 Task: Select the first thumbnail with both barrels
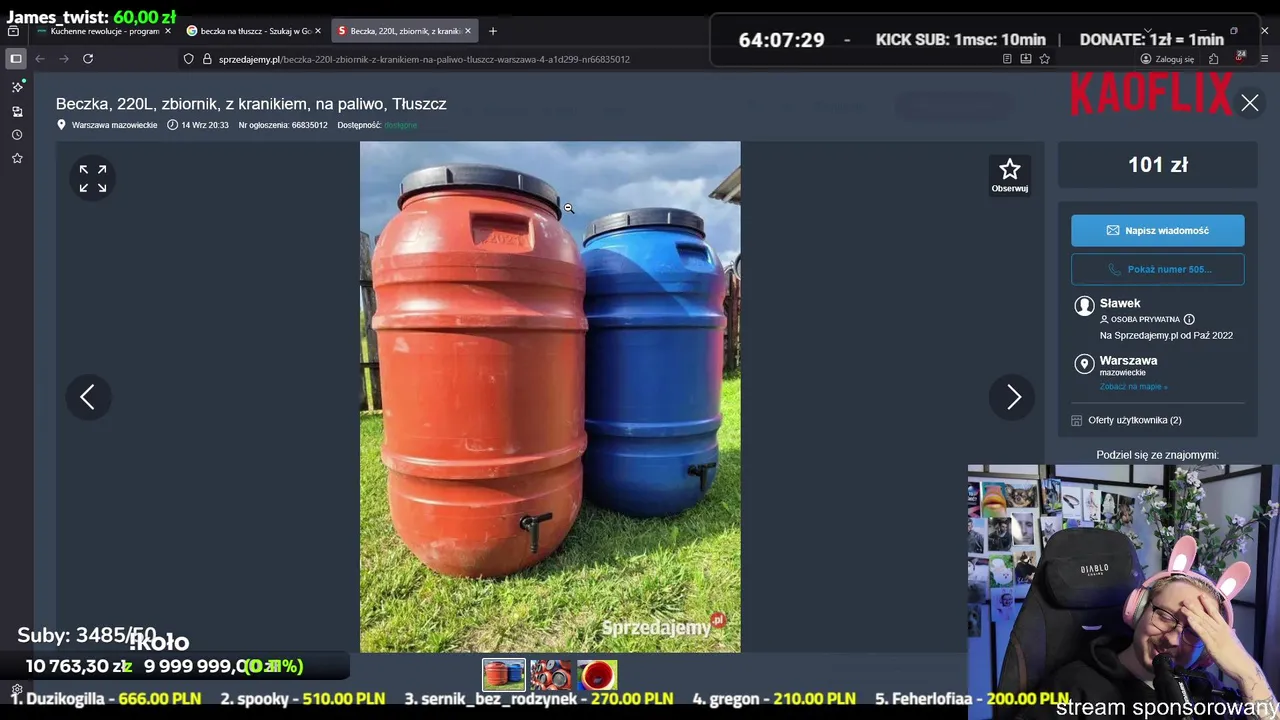click(x=504, y=675)
